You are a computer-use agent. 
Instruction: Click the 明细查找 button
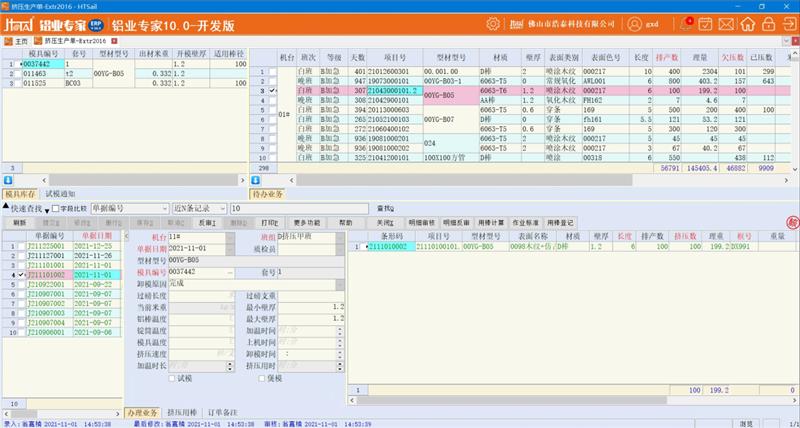pyautogui.click(x=422, y=222)
